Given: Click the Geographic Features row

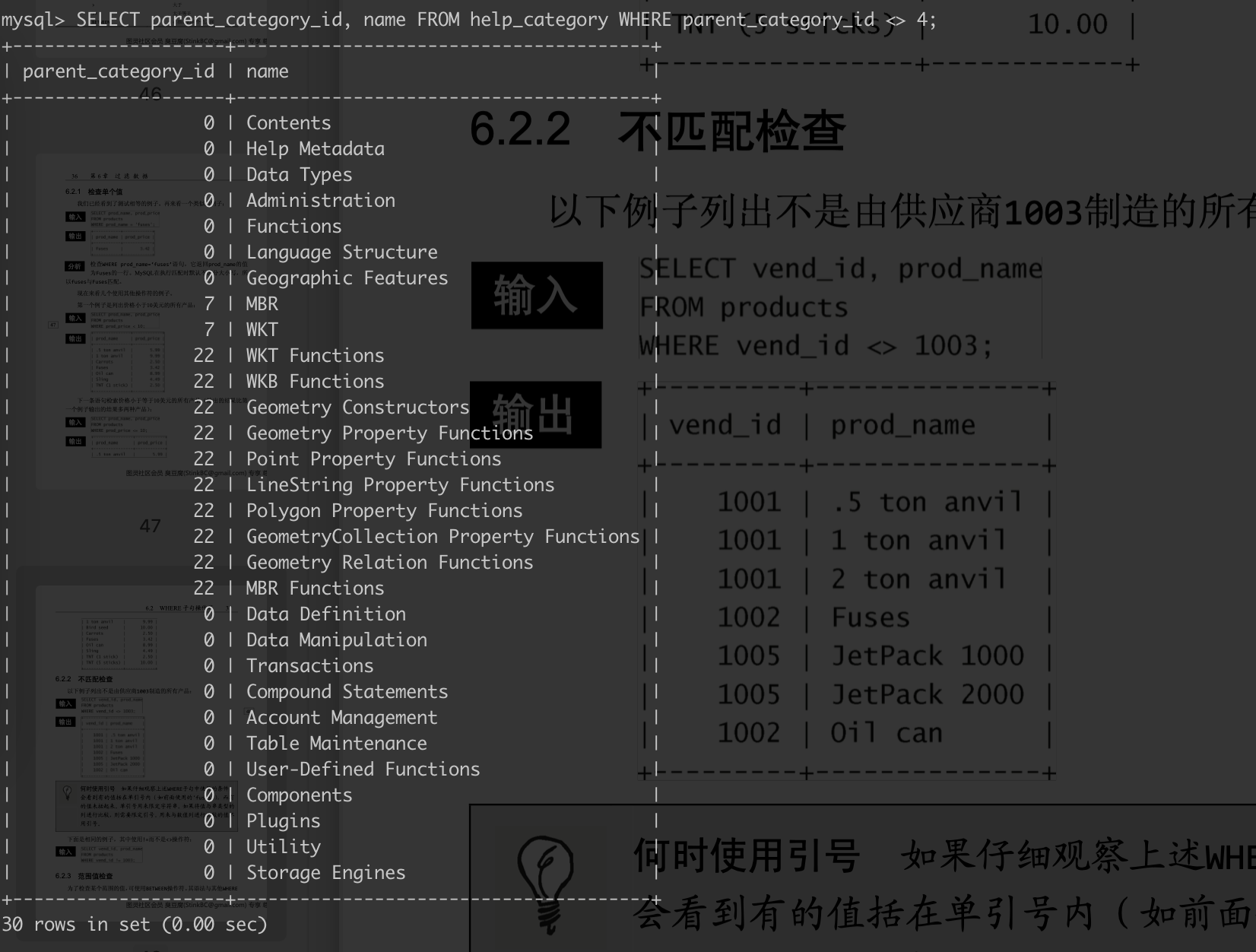Looking at the screenshot, I should coord(331,278).
